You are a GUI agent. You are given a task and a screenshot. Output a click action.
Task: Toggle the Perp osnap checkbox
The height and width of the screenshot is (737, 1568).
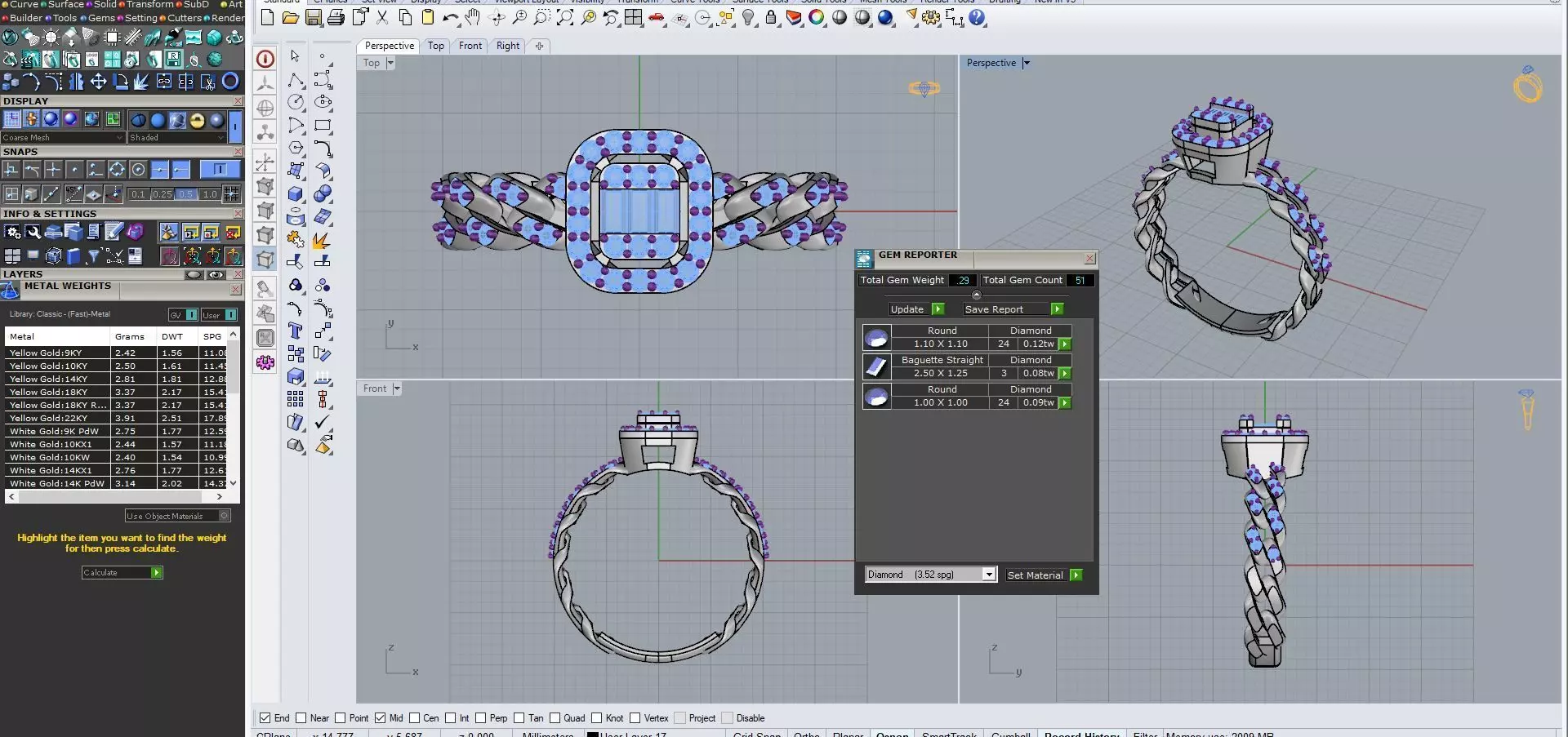pos(480,718)
